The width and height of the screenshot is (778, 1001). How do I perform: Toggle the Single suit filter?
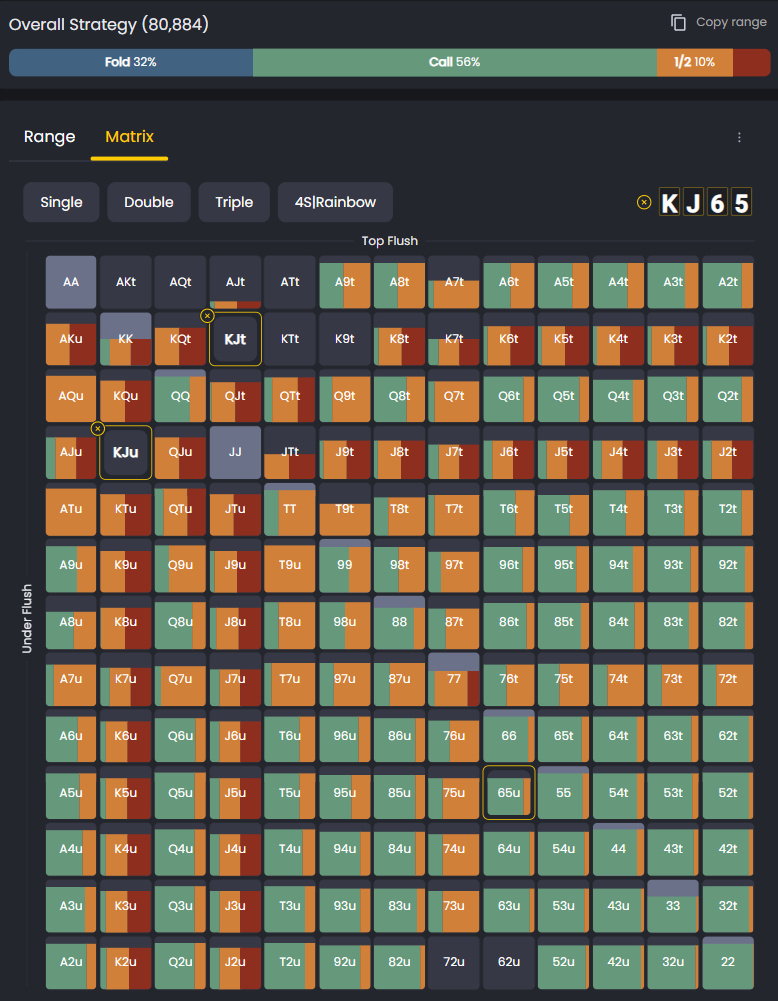coord(61,202)
